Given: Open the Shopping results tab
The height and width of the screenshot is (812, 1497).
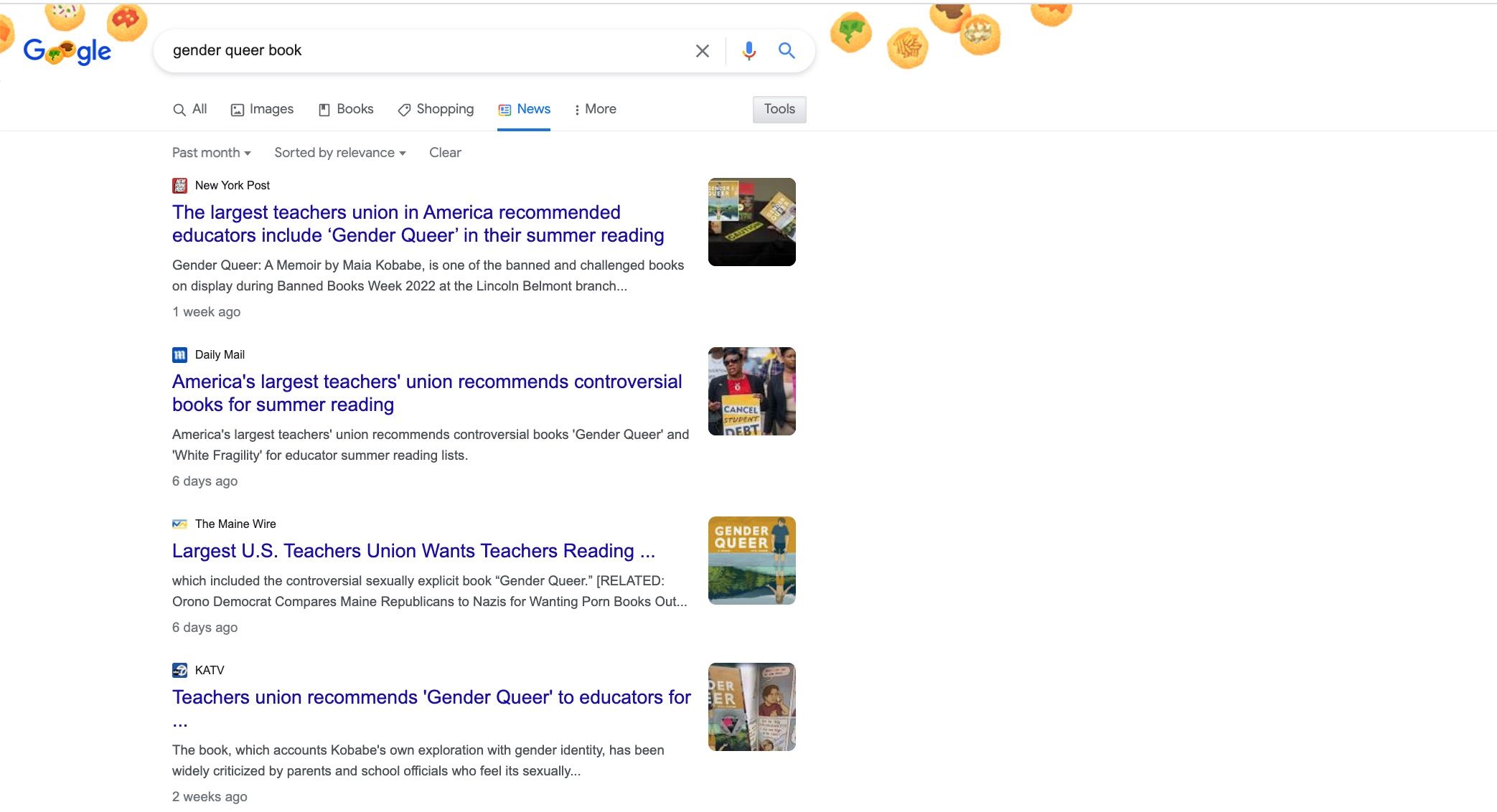Looking at the screenshot, I should (436, 109).
